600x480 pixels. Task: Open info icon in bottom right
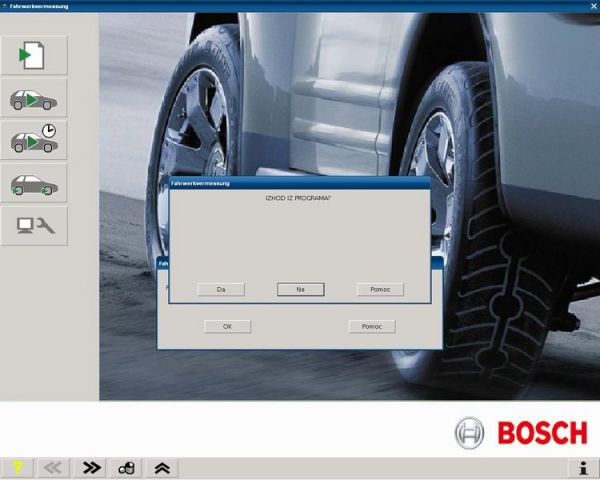pos(583,468)
